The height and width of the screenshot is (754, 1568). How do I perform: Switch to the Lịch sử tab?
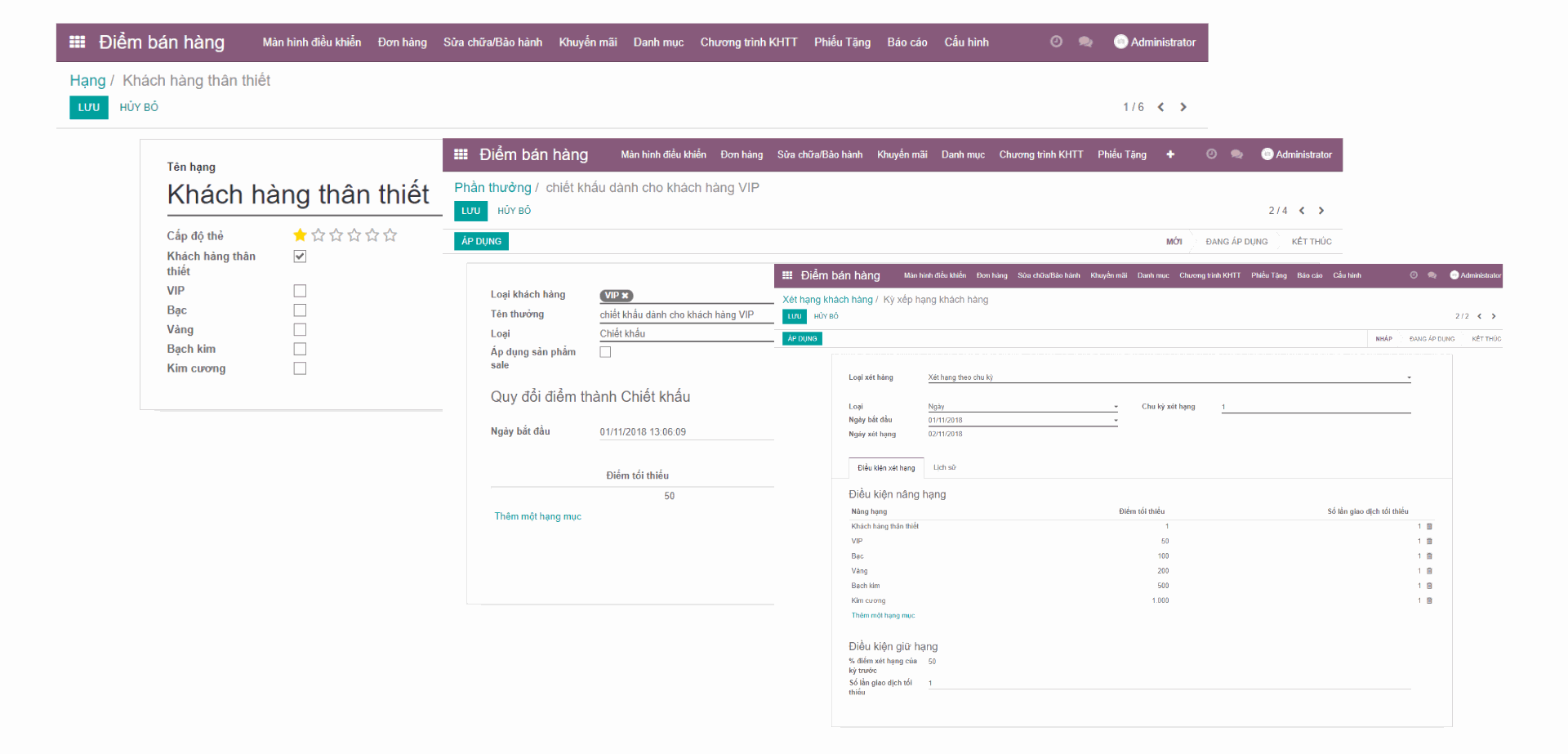coord(944,467)
